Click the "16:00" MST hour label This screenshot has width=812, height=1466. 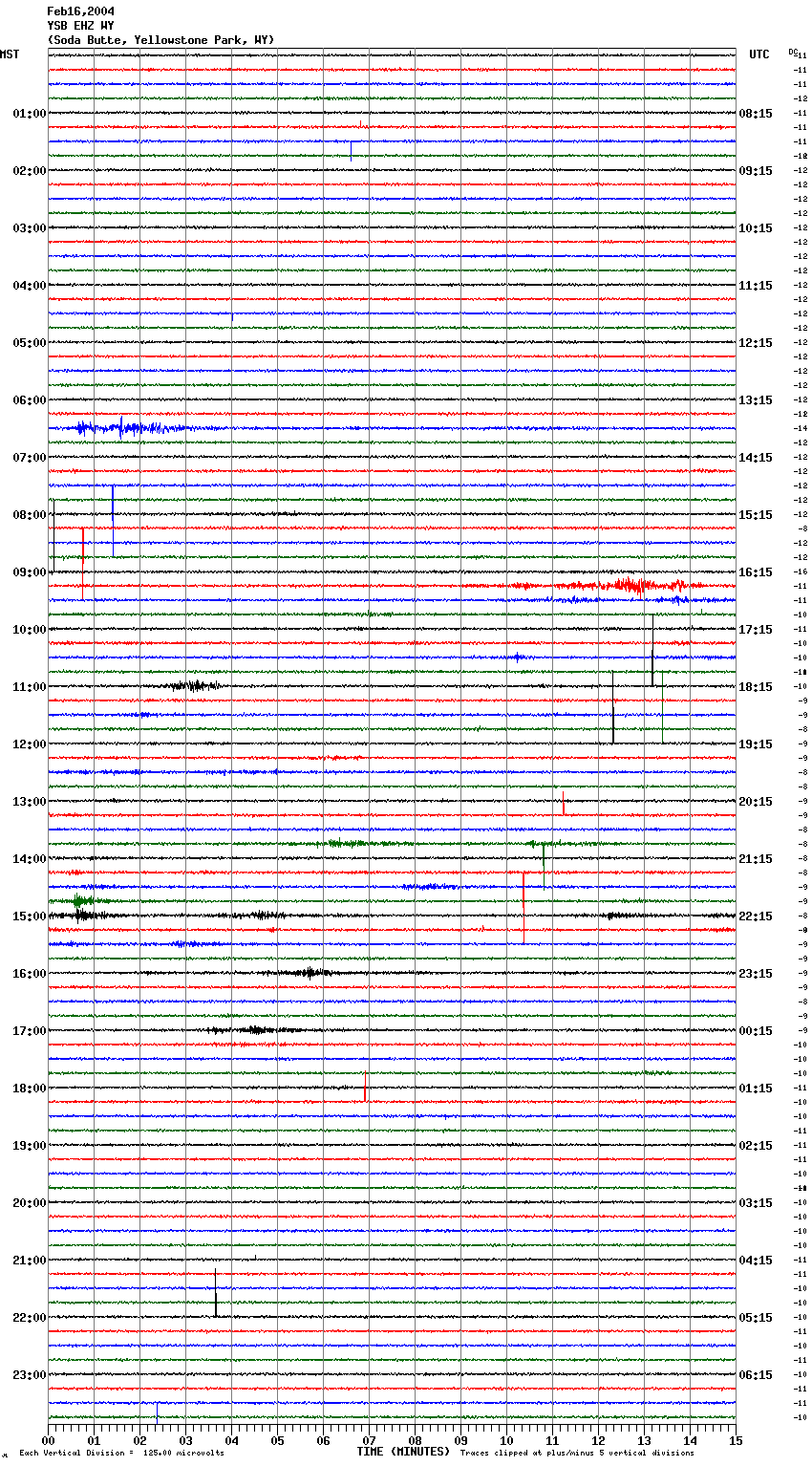coord(30,974)
